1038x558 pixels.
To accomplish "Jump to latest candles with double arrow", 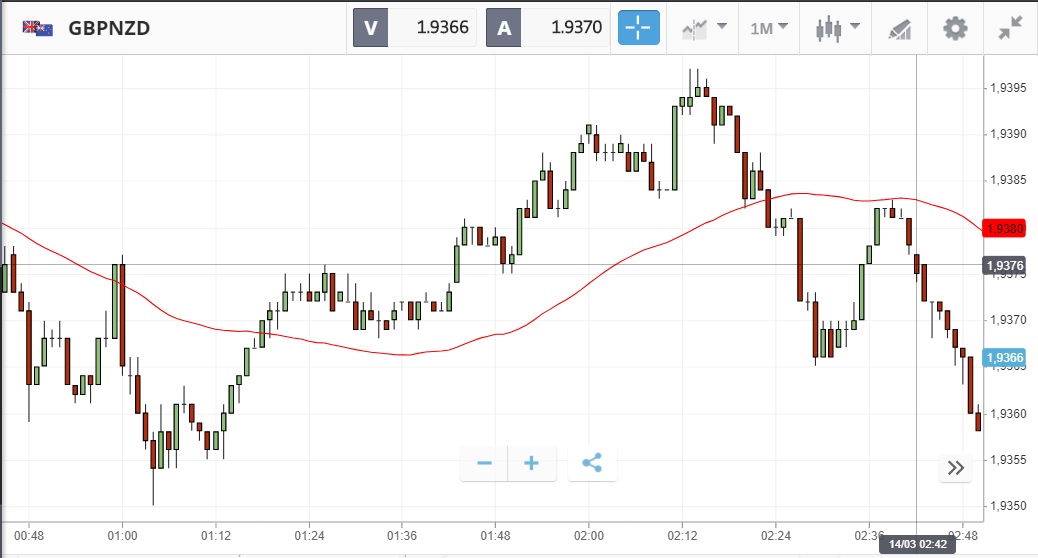I will (955, 468).
